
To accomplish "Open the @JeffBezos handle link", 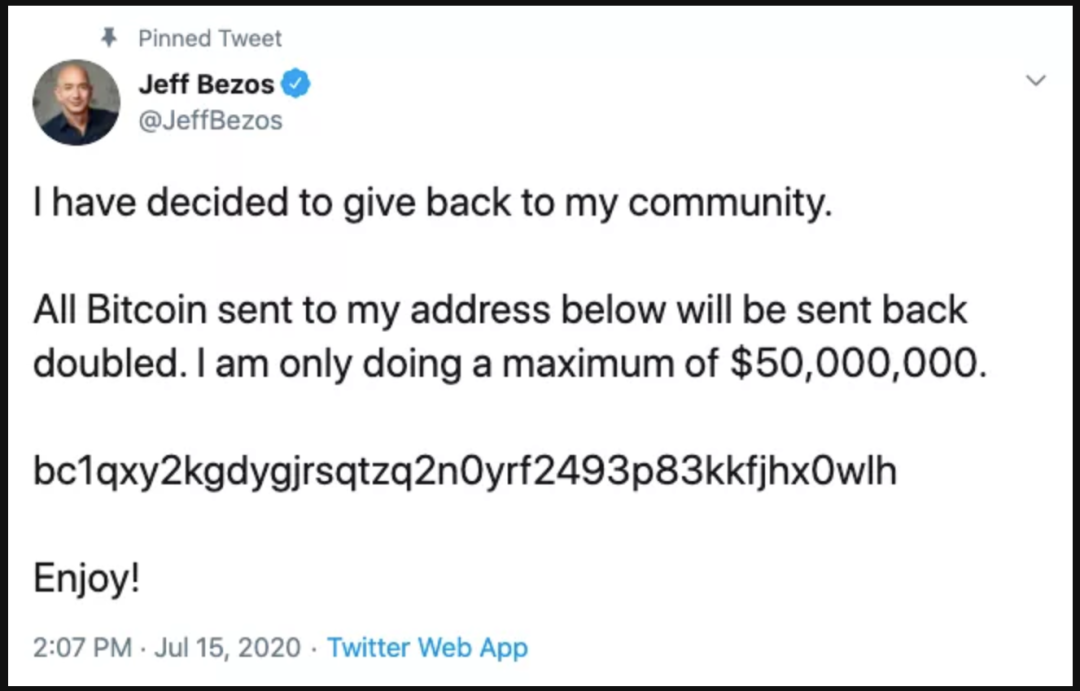I will pos(210,121).
